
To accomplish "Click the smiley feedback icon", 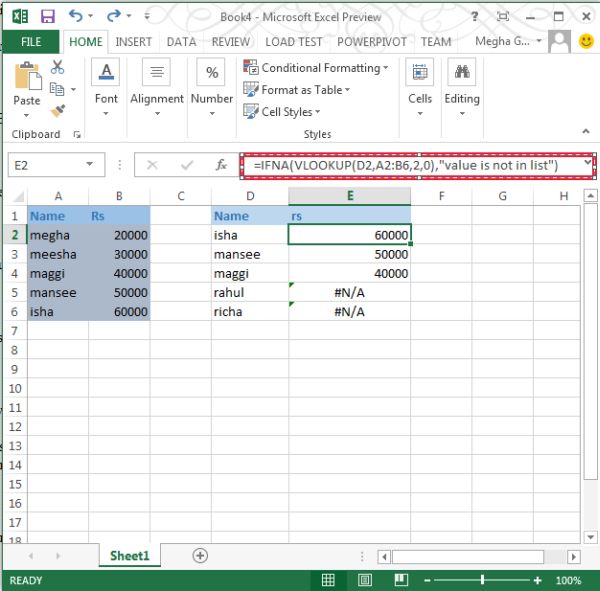I will (x=586, y=41).
